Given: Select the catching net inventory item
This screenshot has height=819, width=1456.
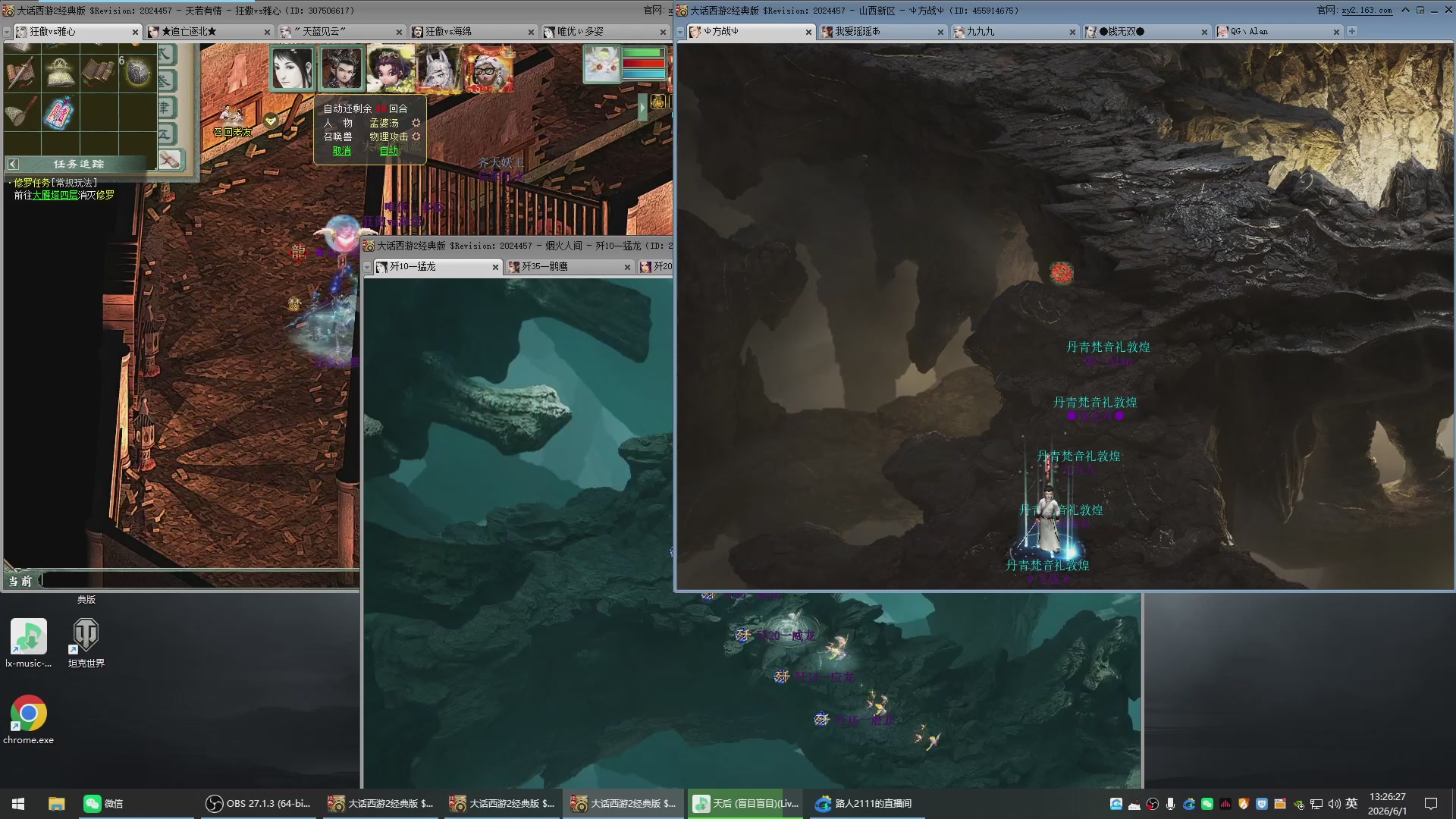Looking at the screenshot, I should [21, 112].
